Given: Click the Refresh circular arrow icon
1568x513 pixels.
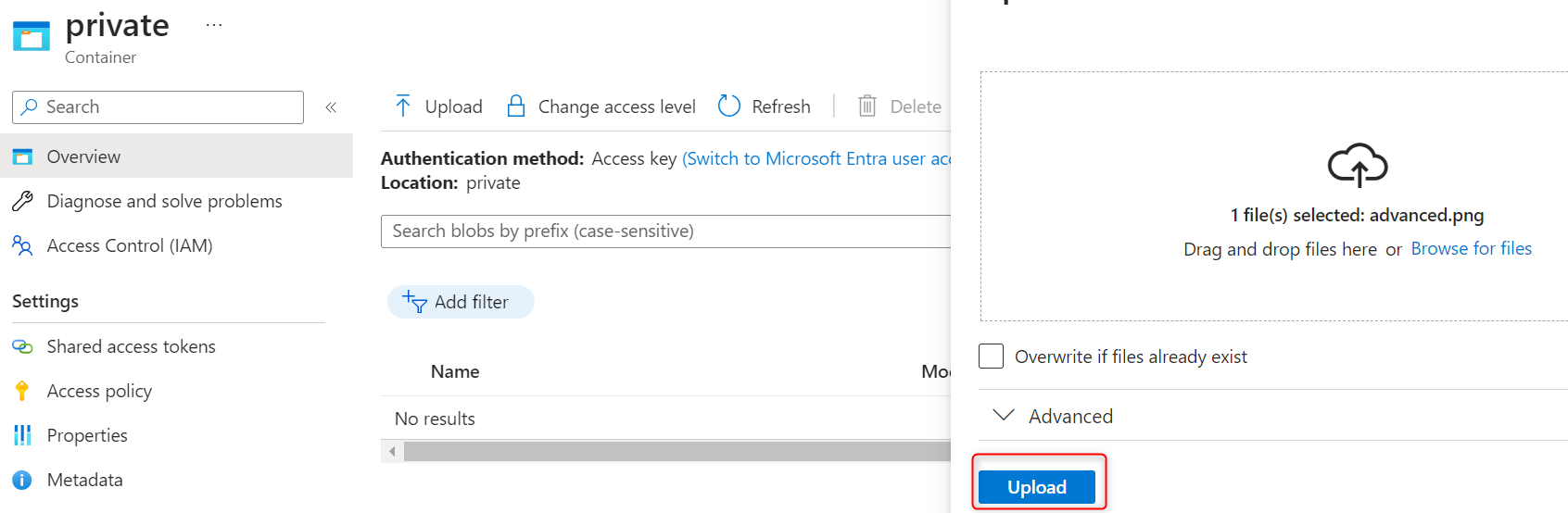Looking at the screenshot, I should click(729, 106).
